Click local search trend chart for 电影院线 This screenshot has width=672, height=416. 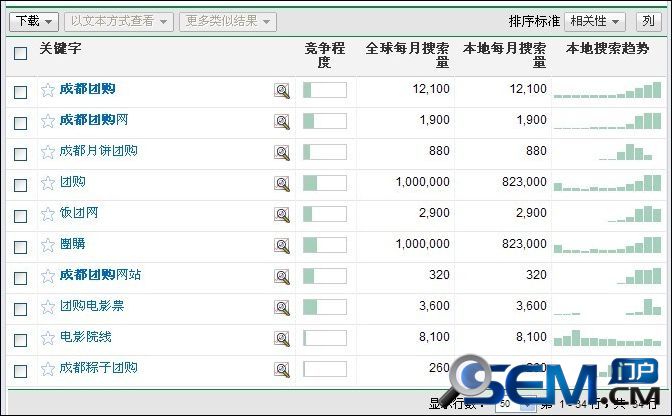(607, 339)
